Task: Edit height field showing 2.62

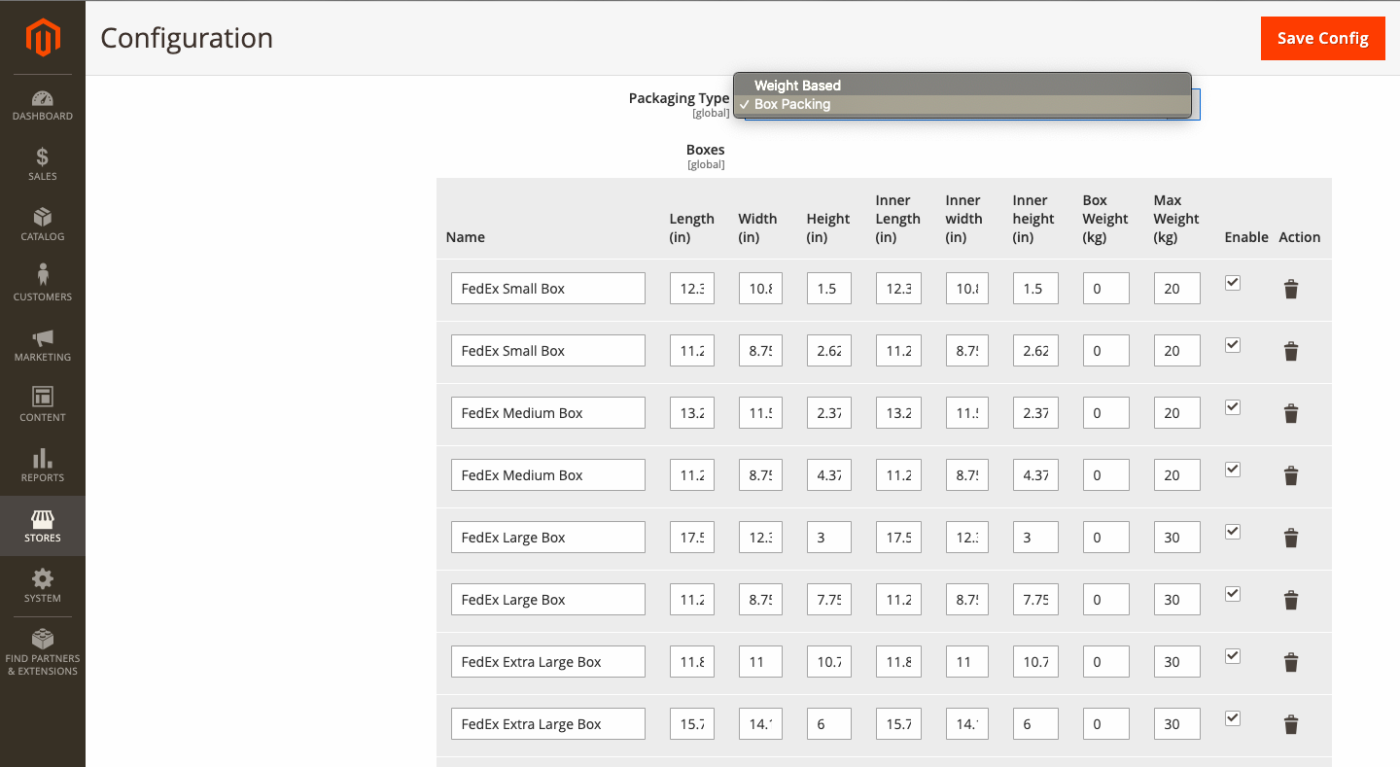Action: (x=829, y=351)
